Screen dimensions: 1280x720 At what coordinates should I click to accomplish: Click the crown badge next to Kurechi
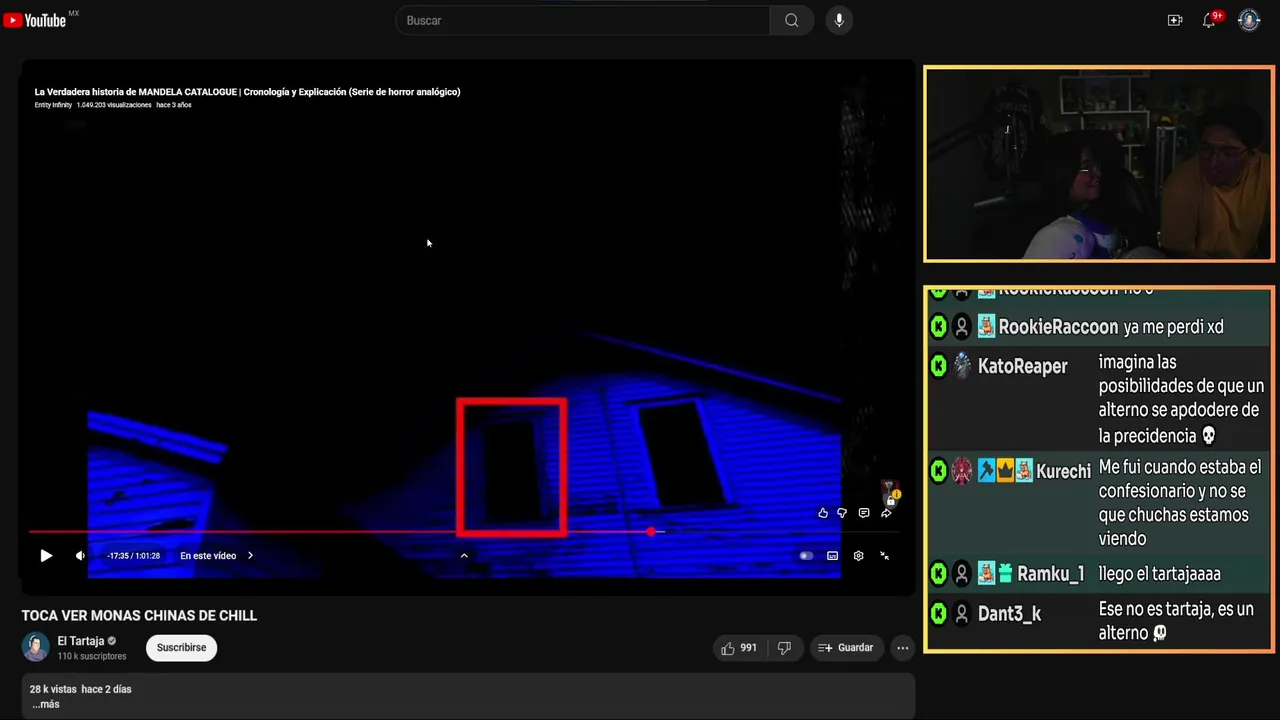click(1006, 470)
